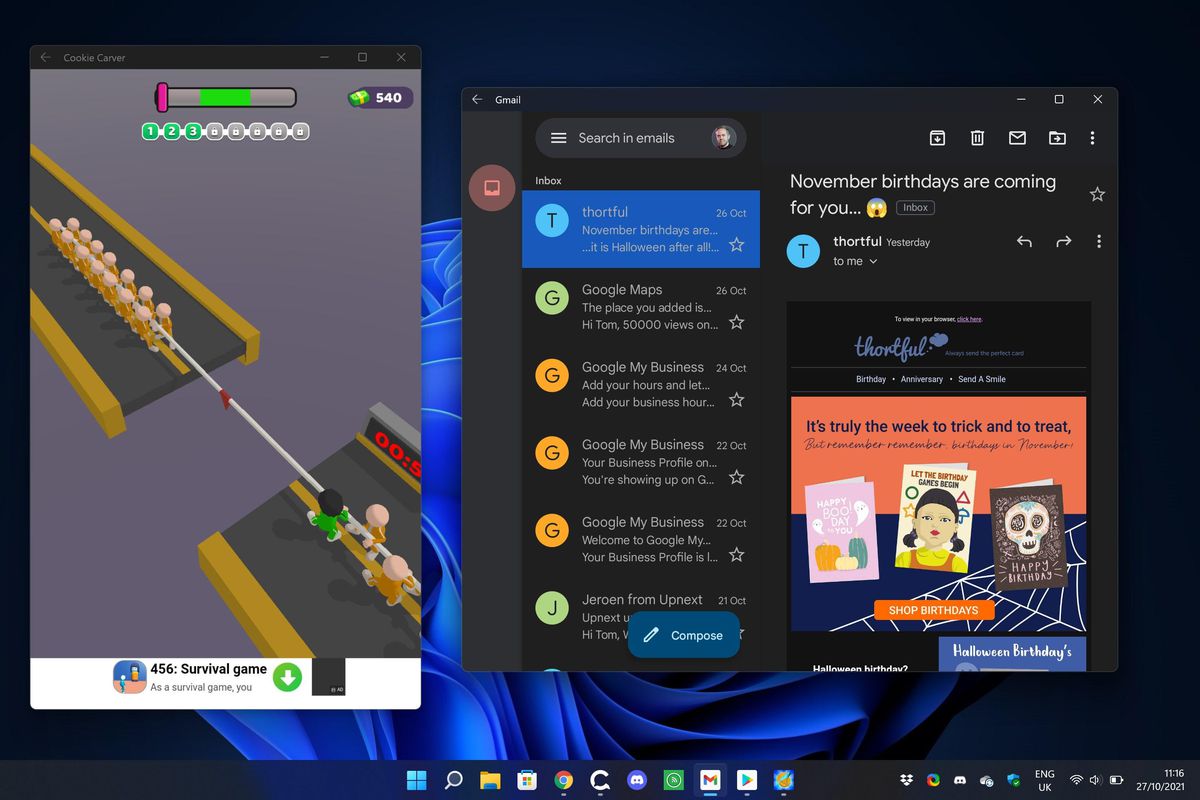
Task: Click the Move to folder icon
Action: 1057,138
